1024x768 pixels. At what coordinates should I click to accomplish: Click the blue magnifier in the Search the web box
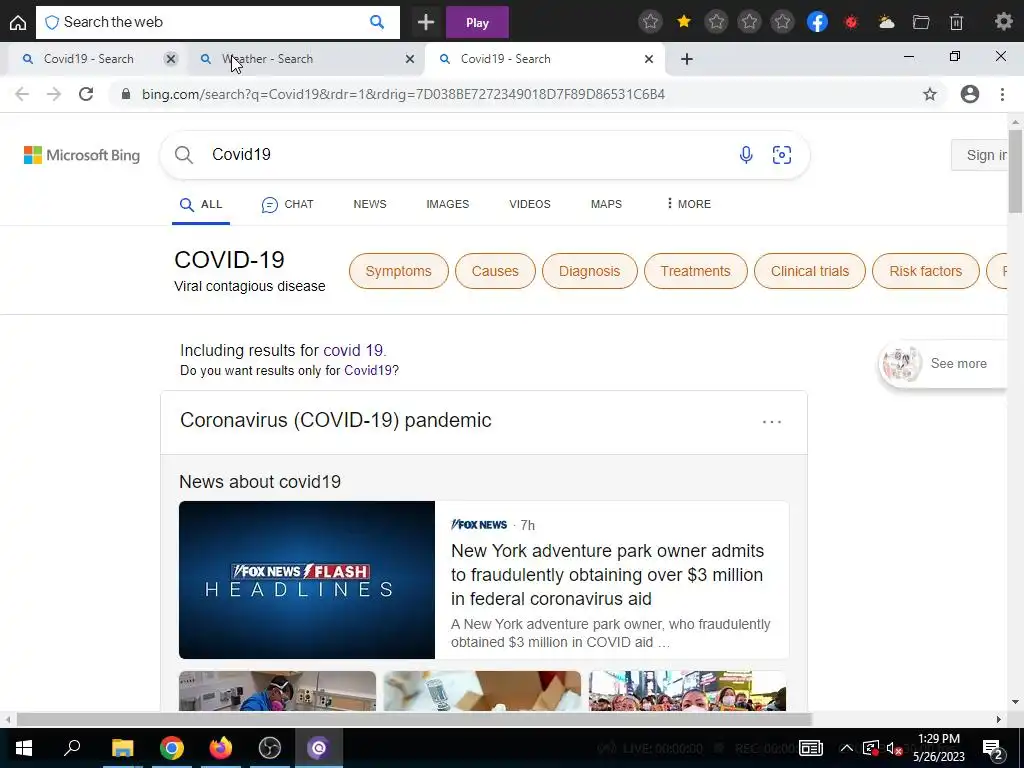[377, 22]
